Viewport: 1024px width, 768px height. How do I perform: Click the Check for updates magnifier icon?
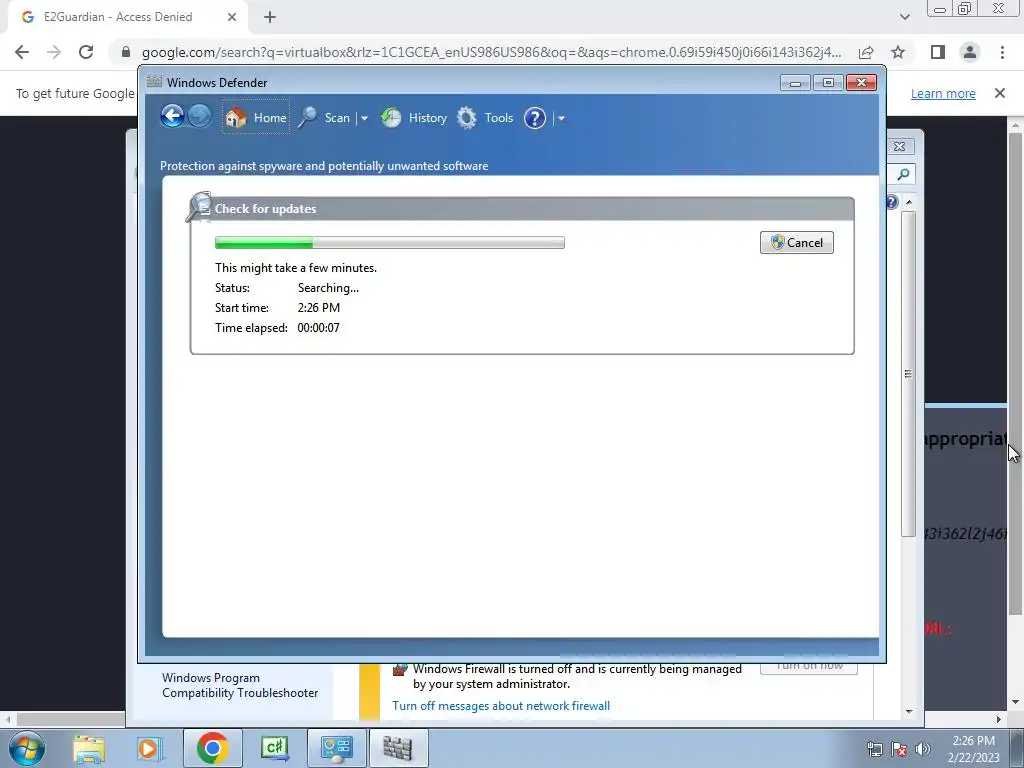click(199, 207)
